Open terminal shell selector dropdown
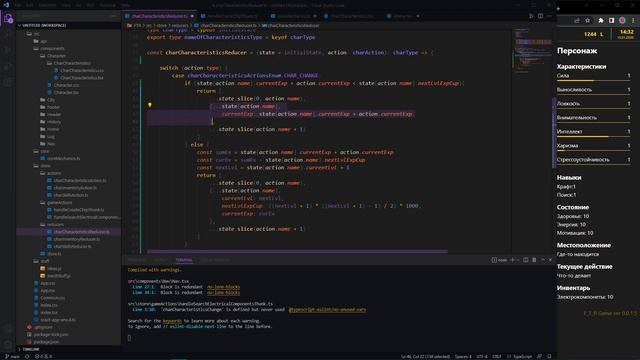 tap(518, 260)
